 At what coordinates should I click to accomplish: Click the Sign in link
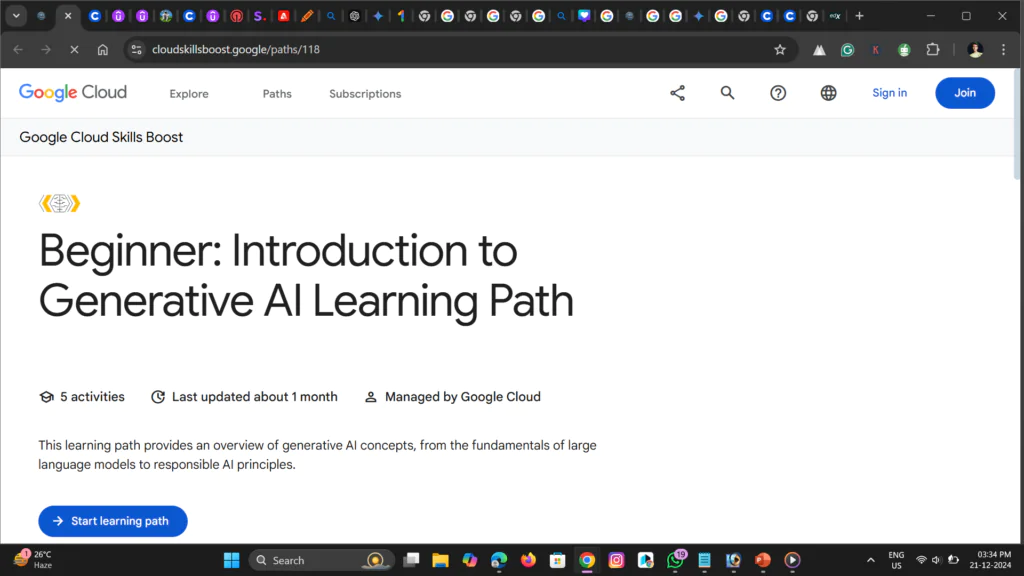coord(889,93)
